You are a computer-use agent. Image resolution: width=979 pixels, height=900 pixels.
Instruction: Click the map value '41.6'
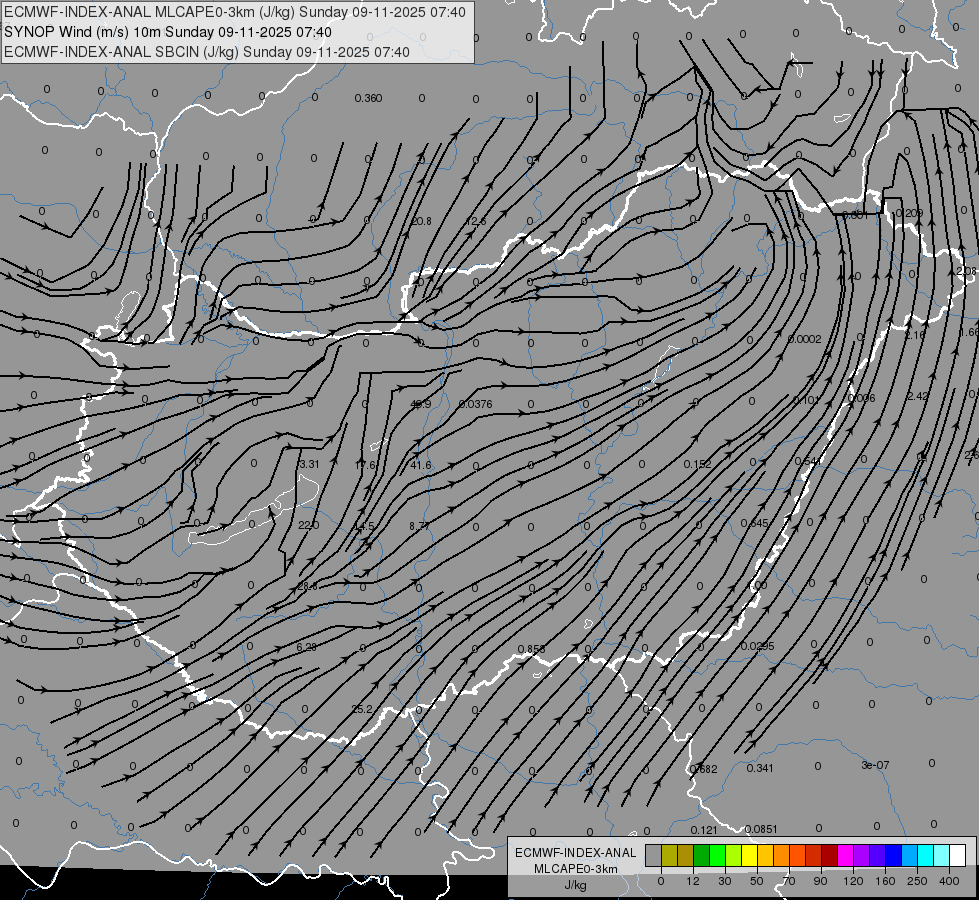click(x=421, y=465)
